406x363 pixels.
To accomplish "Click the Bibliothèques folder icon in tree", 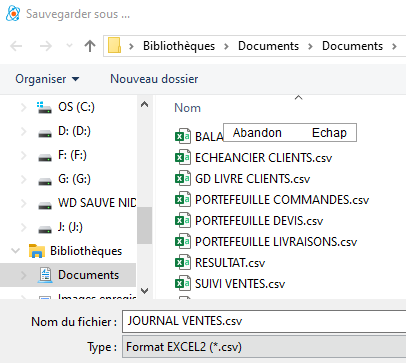I will [x=37, y=251].
